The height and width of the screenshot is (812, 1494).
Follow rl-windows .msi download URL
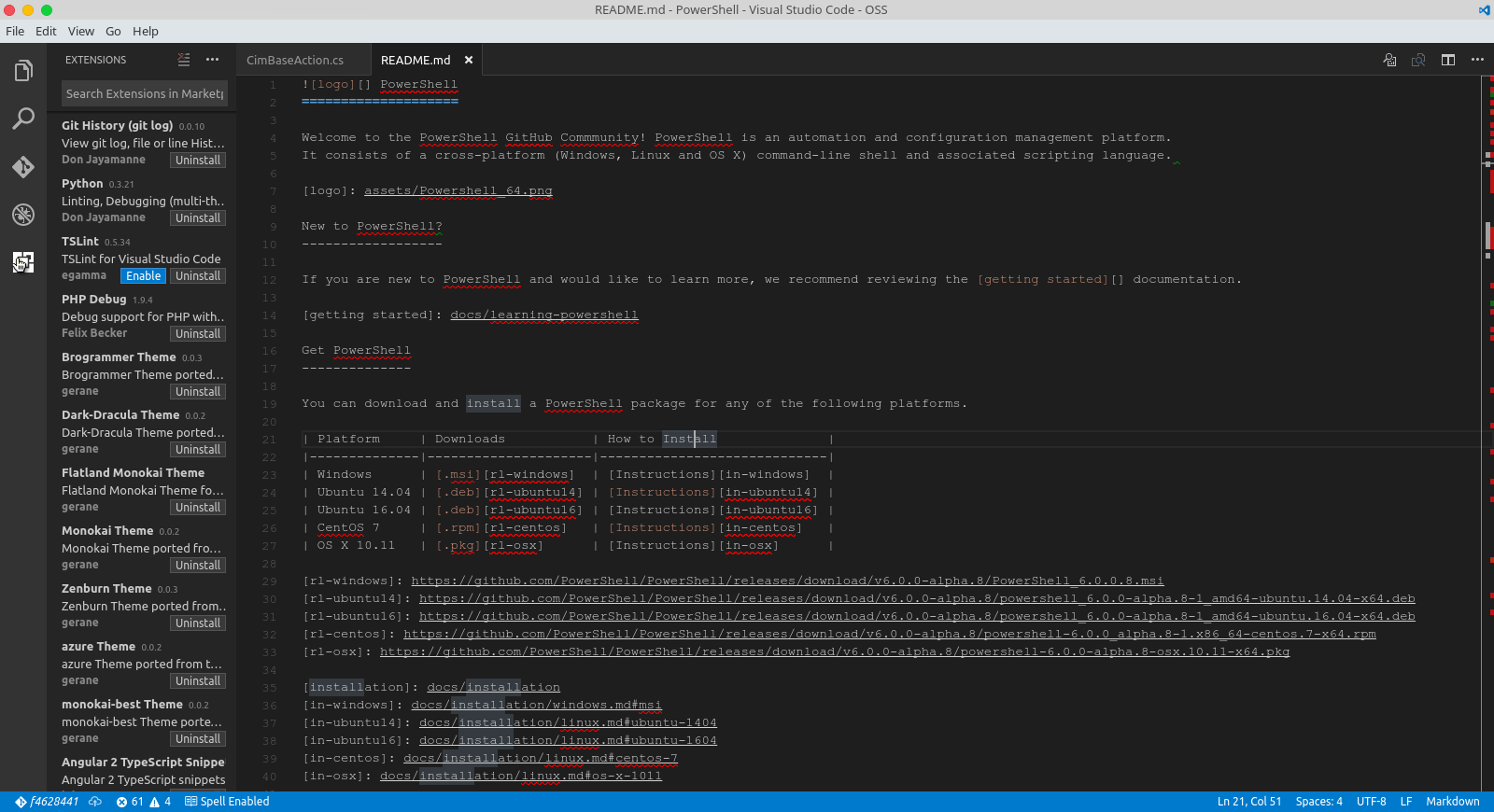point(787,581)
